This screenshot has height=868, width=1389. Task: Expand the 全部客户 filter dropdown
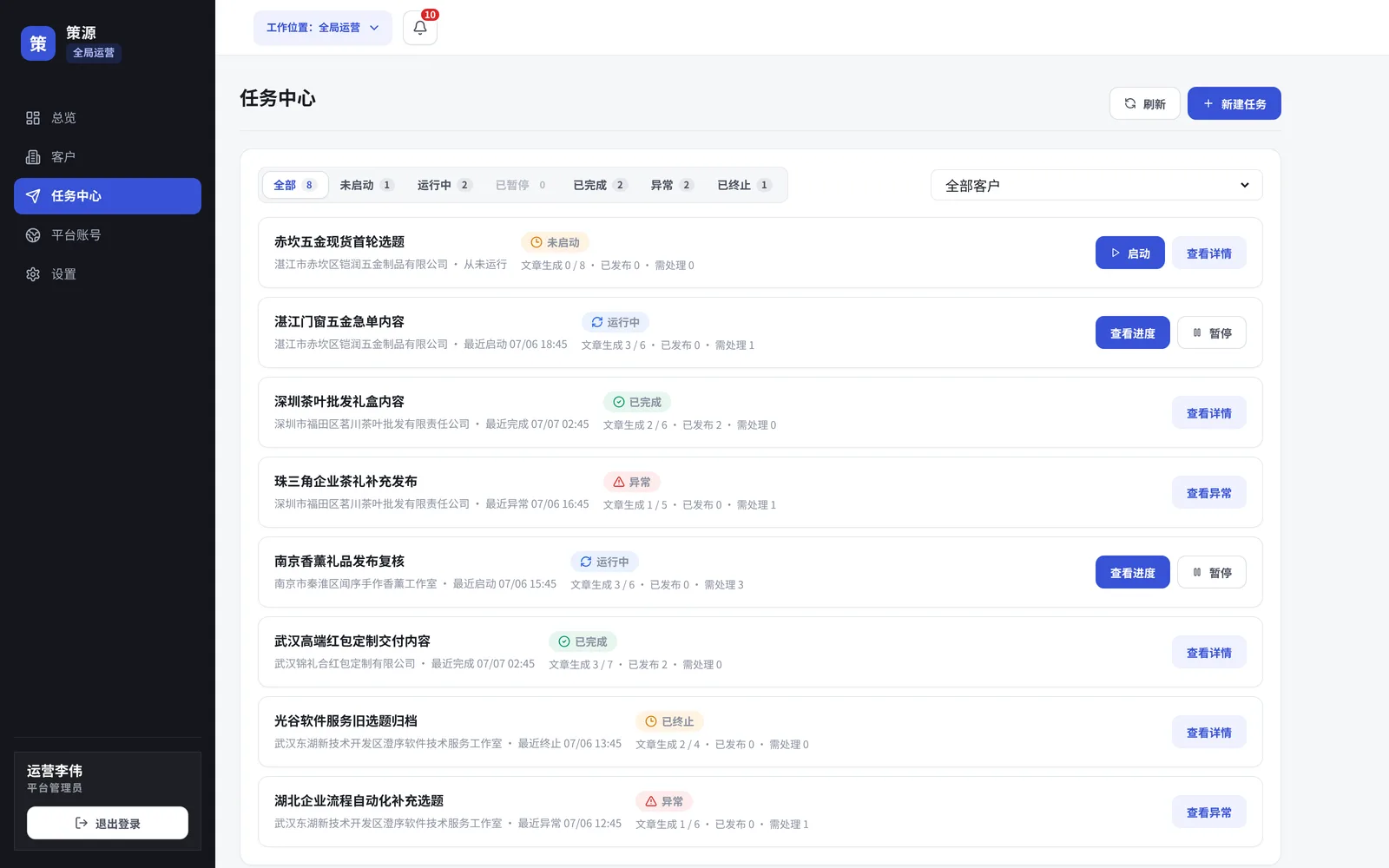(1097, 185)
